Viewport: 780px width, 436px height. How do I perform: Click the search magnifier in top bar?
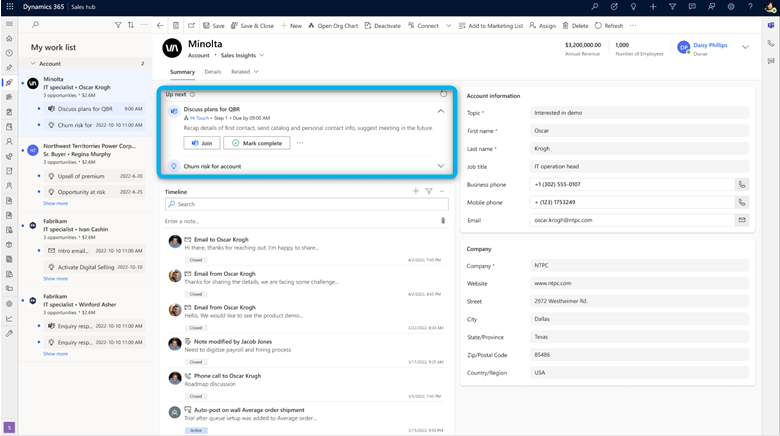(x=594, y=6)
